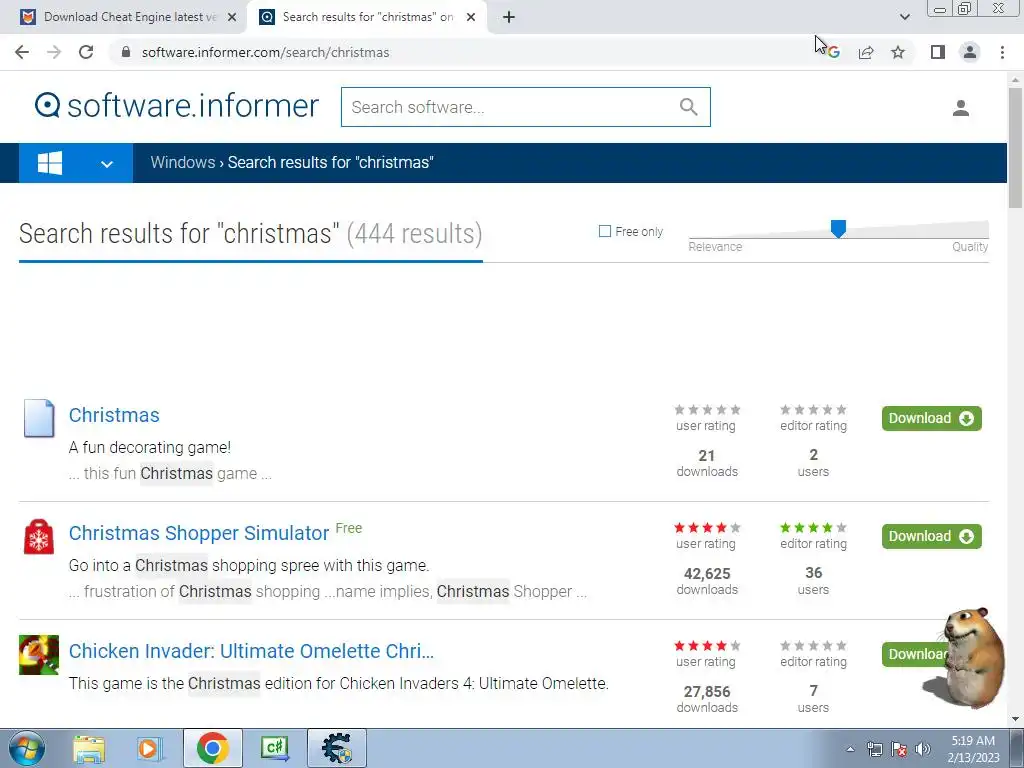Select the Search results for christmas tab
The width and height of the screenshot is (1024, 768).
[x=367, y=17]
